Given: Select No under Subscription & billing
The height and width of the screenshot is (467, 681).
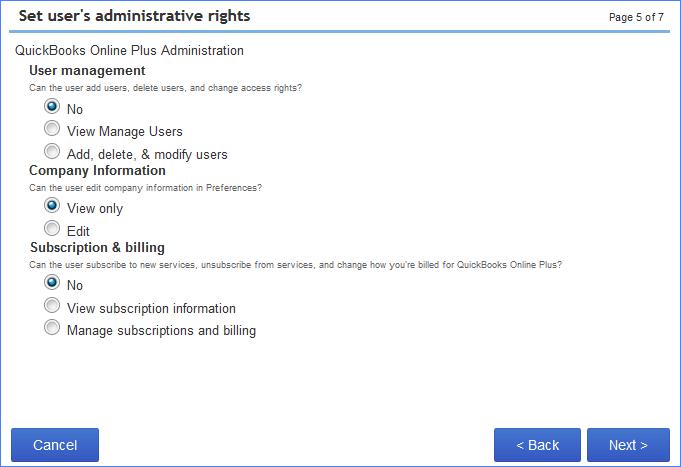Looking at the screenshot, I should [52, 282].
